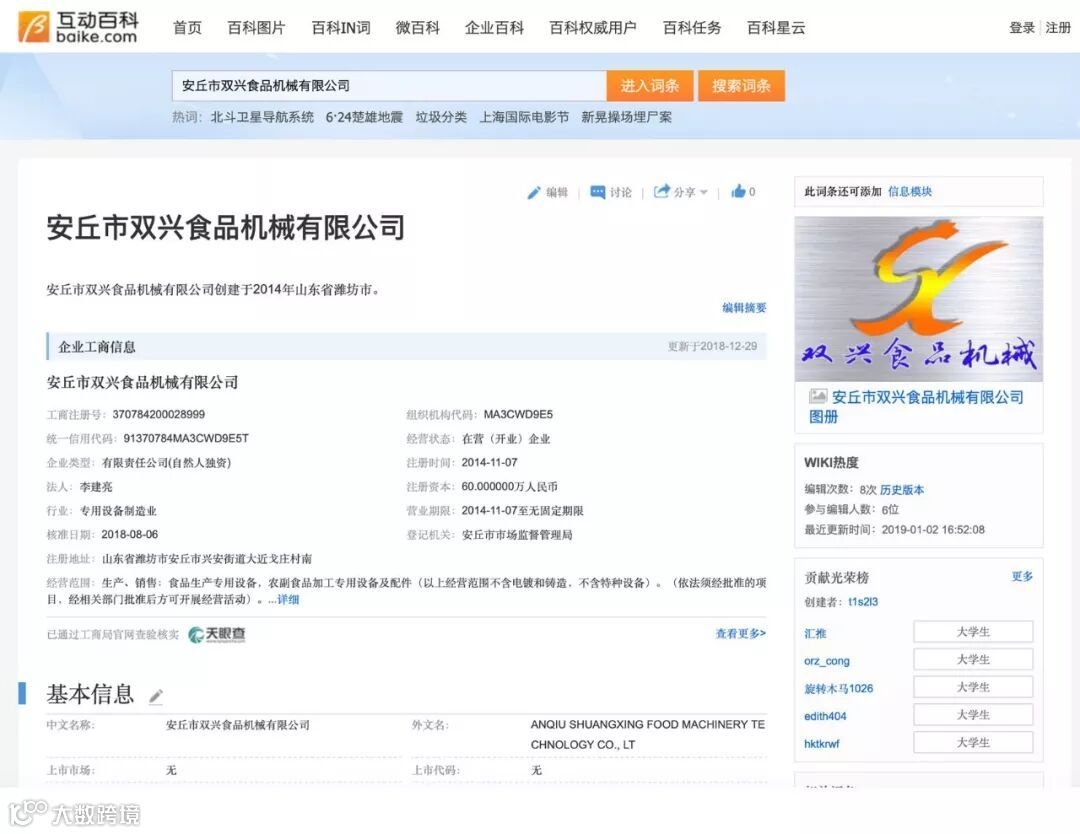Click the pencil edit icon beside 编辑
This screenshot has height=834, width=1080.
point(534,193)
